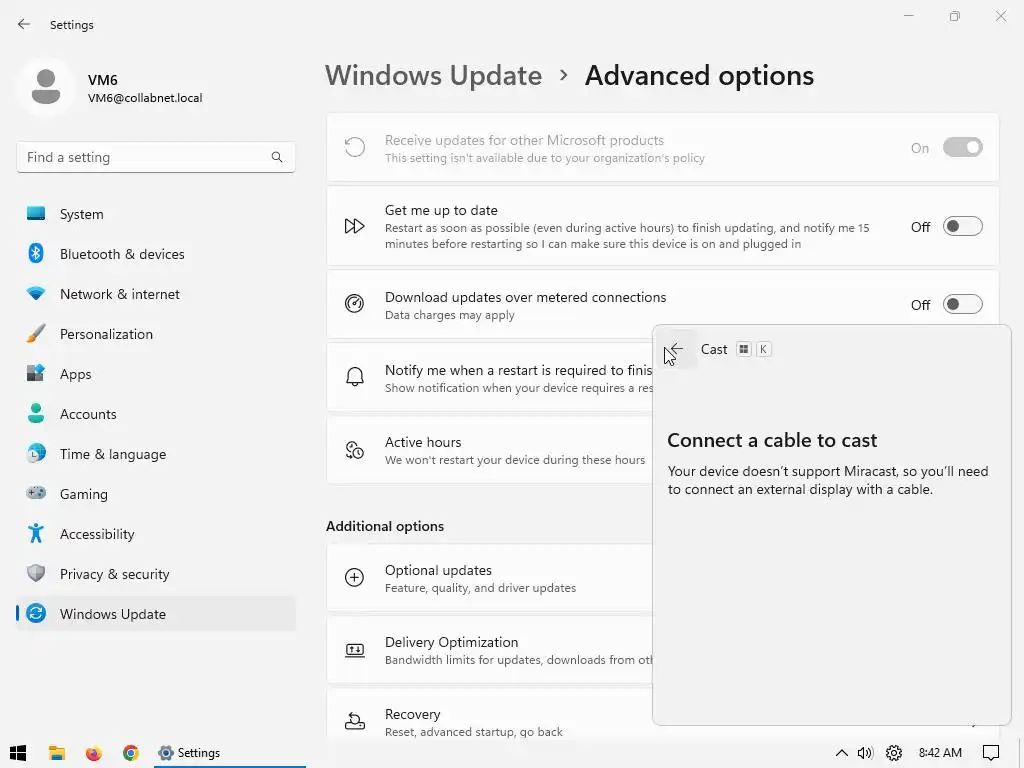Image resolution: width=1024 pixels, height=768 pixels.
Task: Select Privacy & security in sidebar
Action: tap(156, 573)
